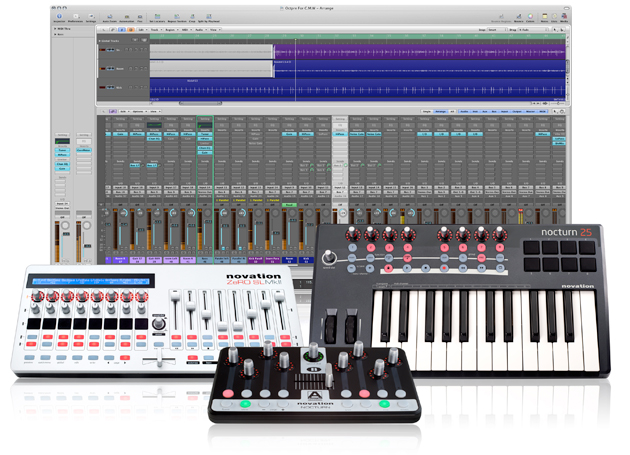Screen dimensions: 630x455
Task: Open the Arrange View menu
Action: 215,30
